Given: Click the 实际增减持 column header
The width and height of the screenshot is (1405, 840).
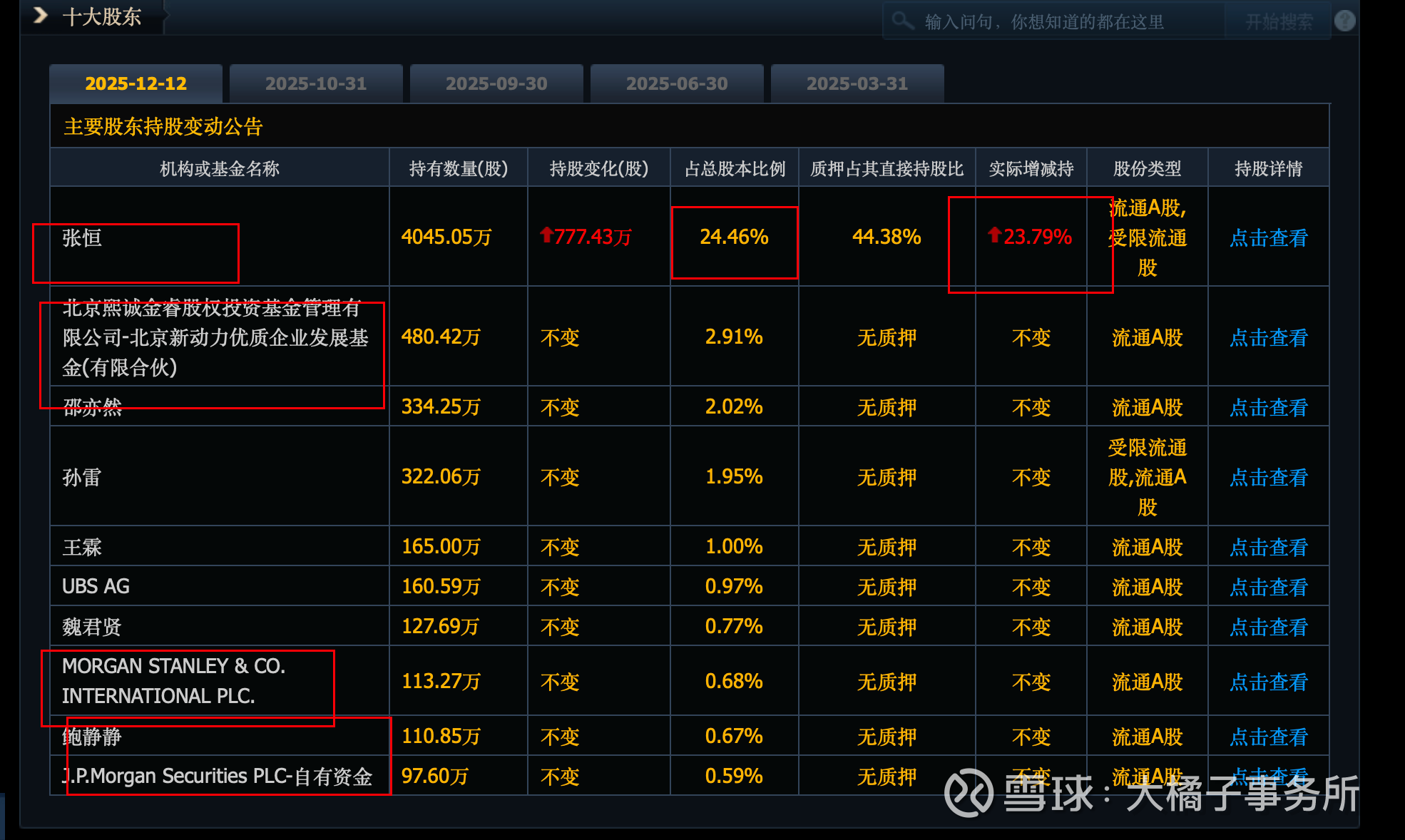Looking at the screenshot, I should click(x=1031, y=169).
